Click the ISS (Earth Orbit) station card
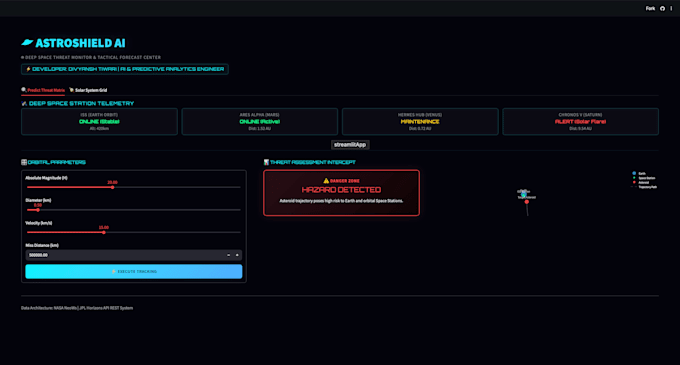 tap(99, 122)
